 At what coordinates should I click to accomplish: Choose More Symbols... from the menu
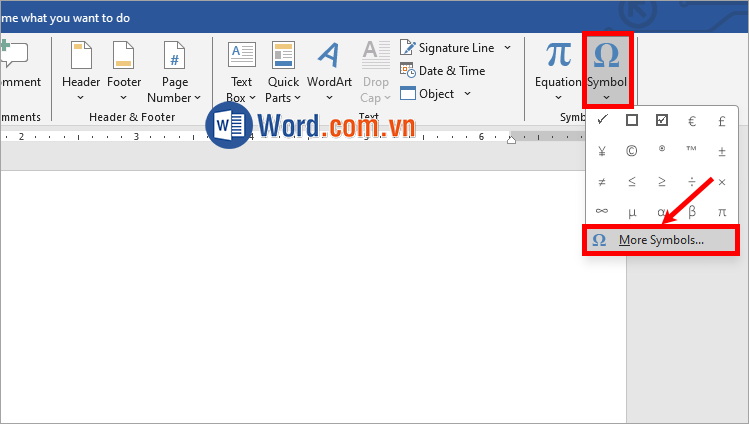tap(660, 240)
